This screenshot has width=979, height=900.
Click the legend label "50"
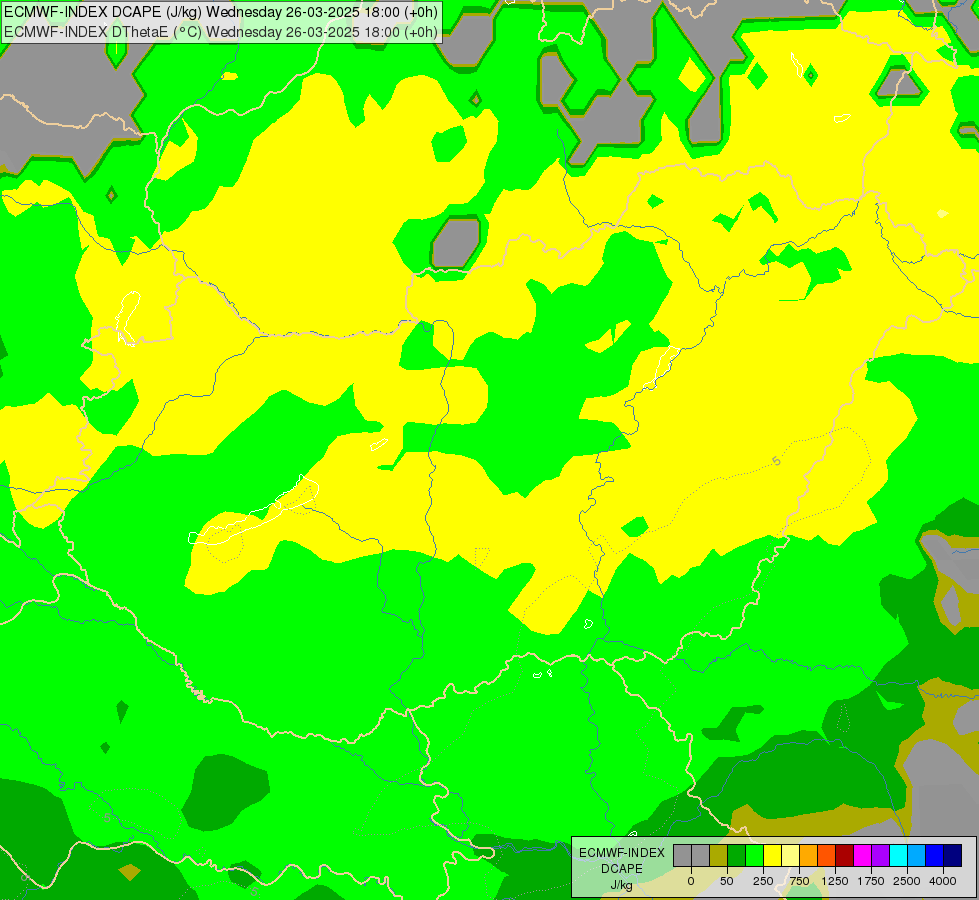pyautogui.click(x=727, y=881)
